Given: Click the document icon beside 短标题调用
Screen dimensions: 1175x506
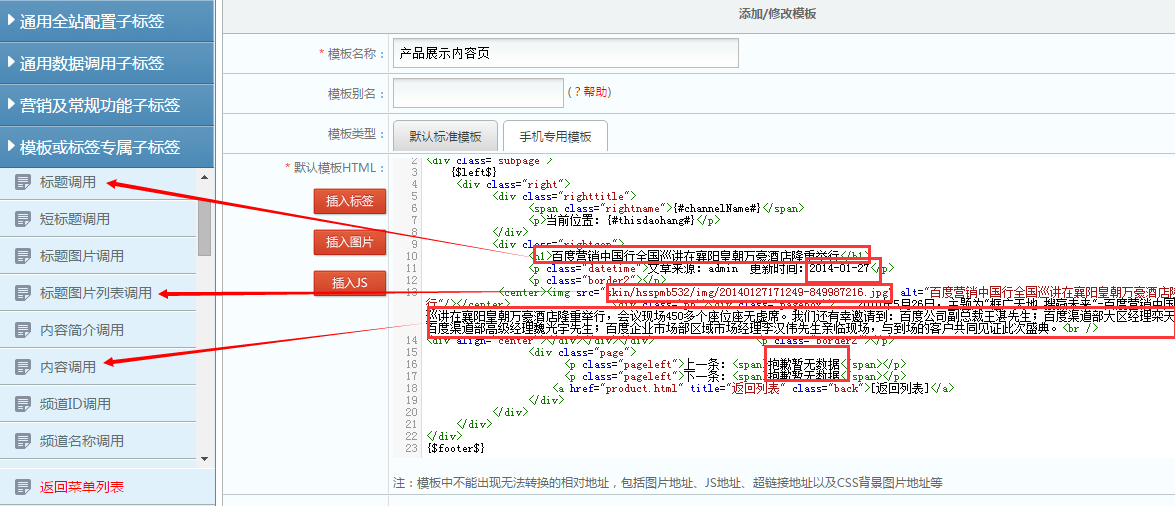Looking at the screenshot, I should click(22, 219).
